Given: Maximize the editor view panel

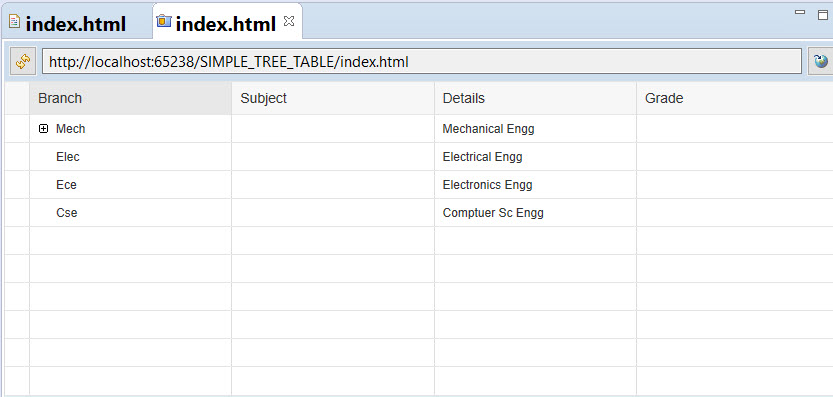Looking at the screenshot, I should (x=823, y=15).
